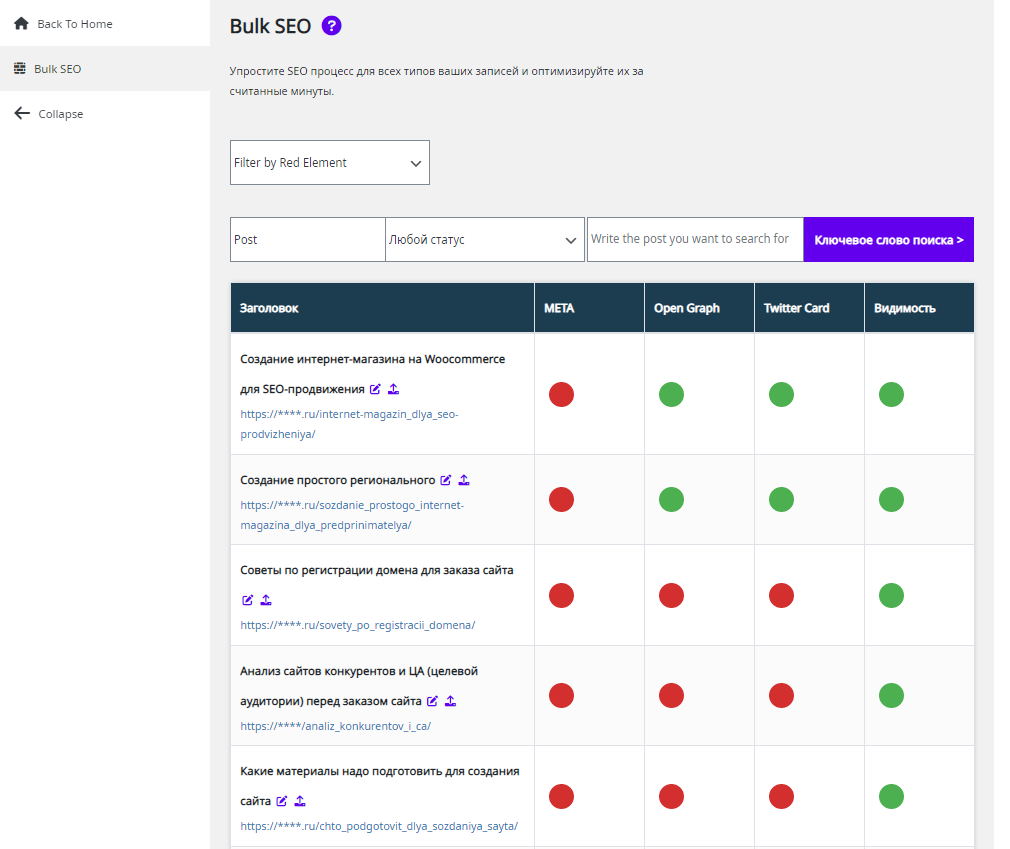Click red Twitter Card status of 'Какие материалы' row
Image resolution: width=1010 pixels, height=849 pixels.
pyautogui.click(x=781, y=796)
